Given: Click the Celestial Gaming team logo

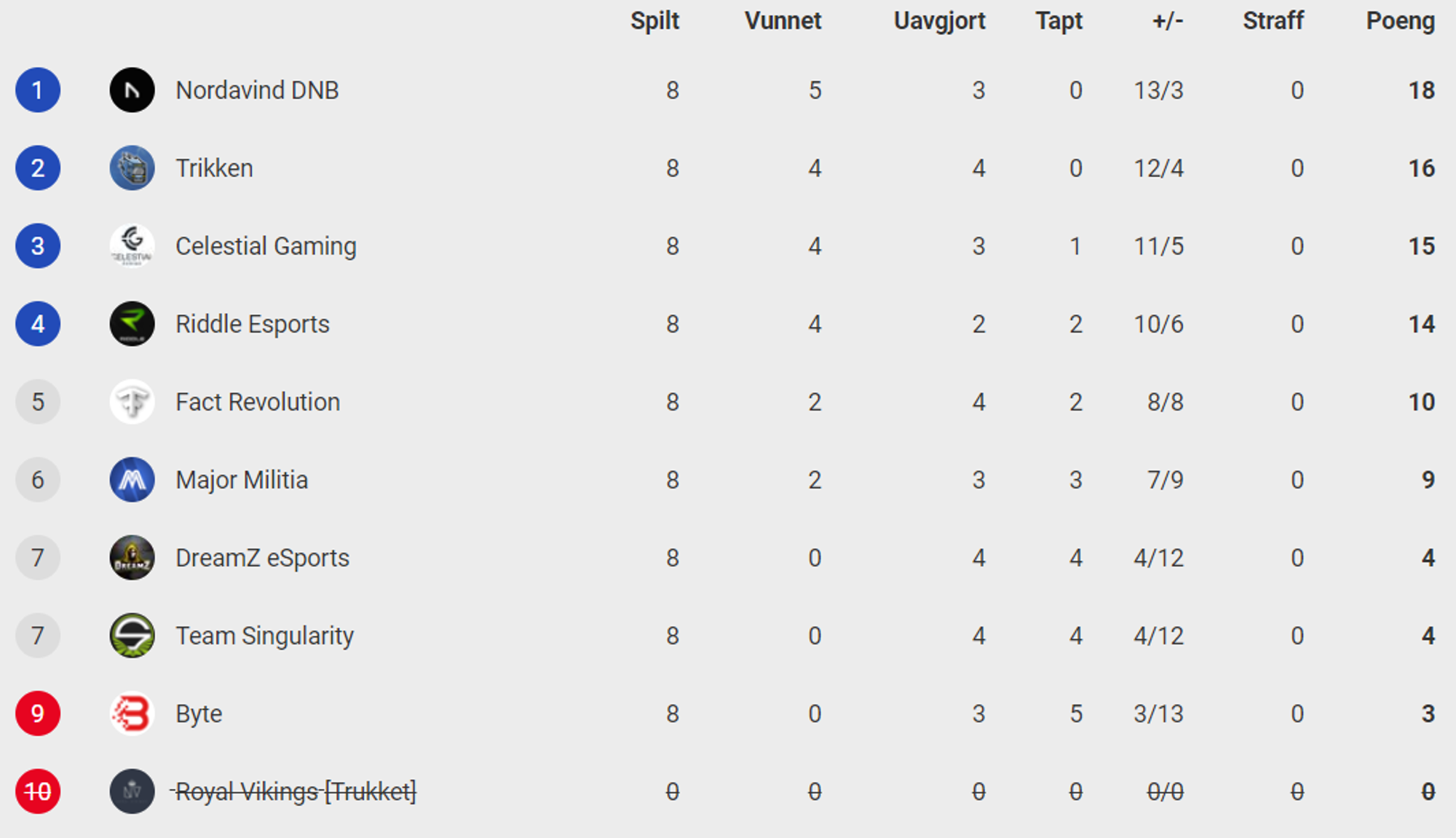Looking at the screenshot, I should pyautogui.click(x=132, y=246).
